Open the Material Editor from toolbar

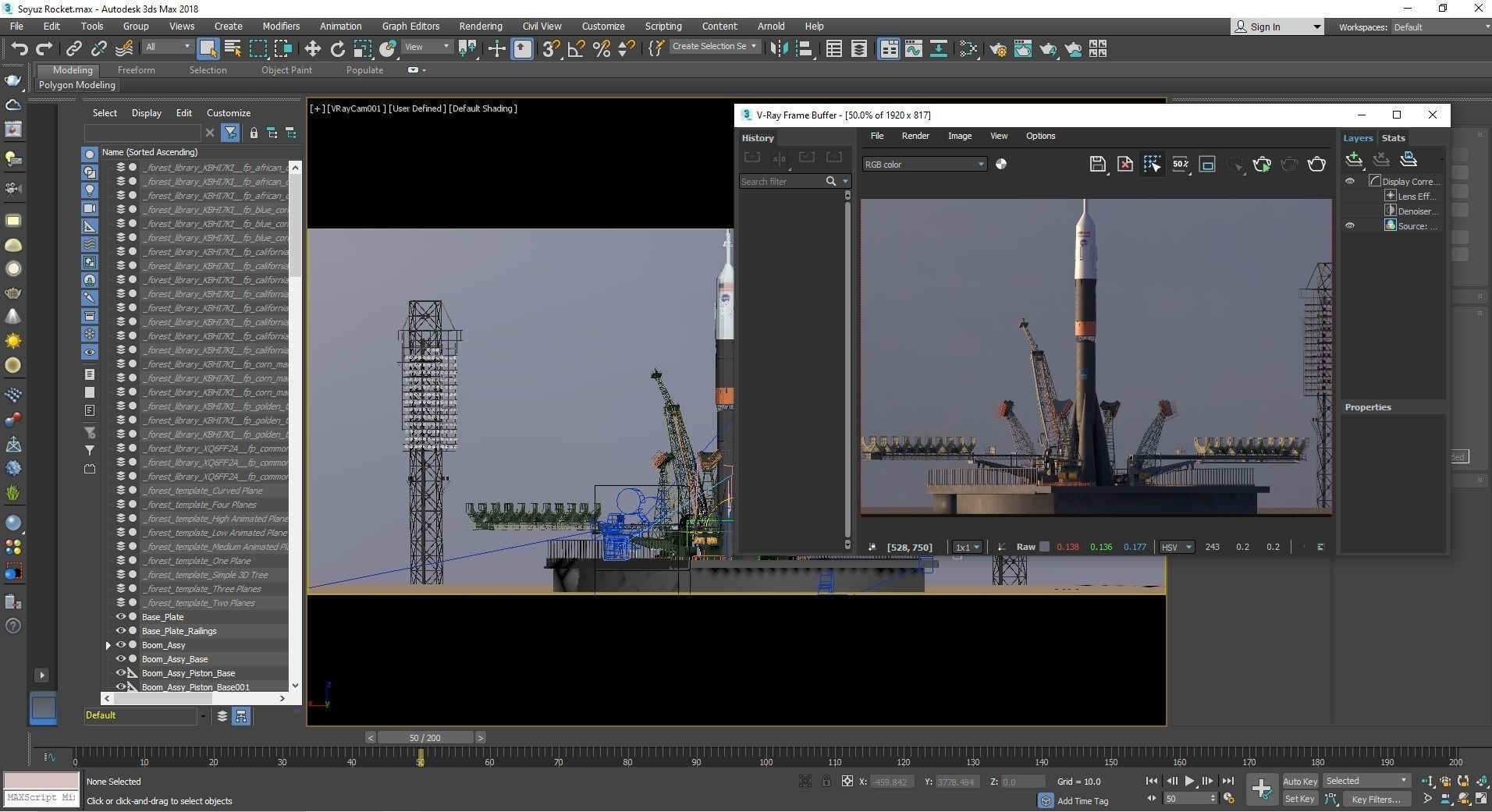(x=968, y=49)
